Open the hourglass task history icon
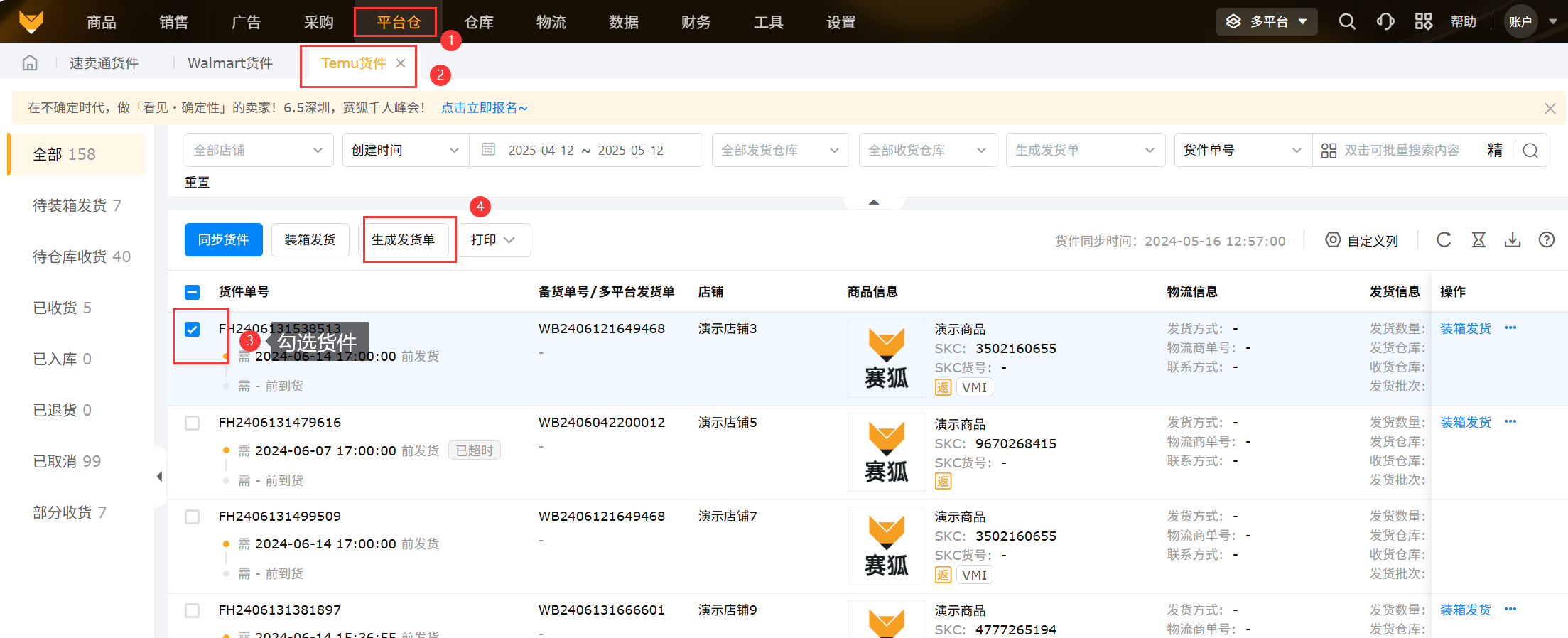Image resolution: width=1568 pixels, height=638 pixels. pos(1478,240)
